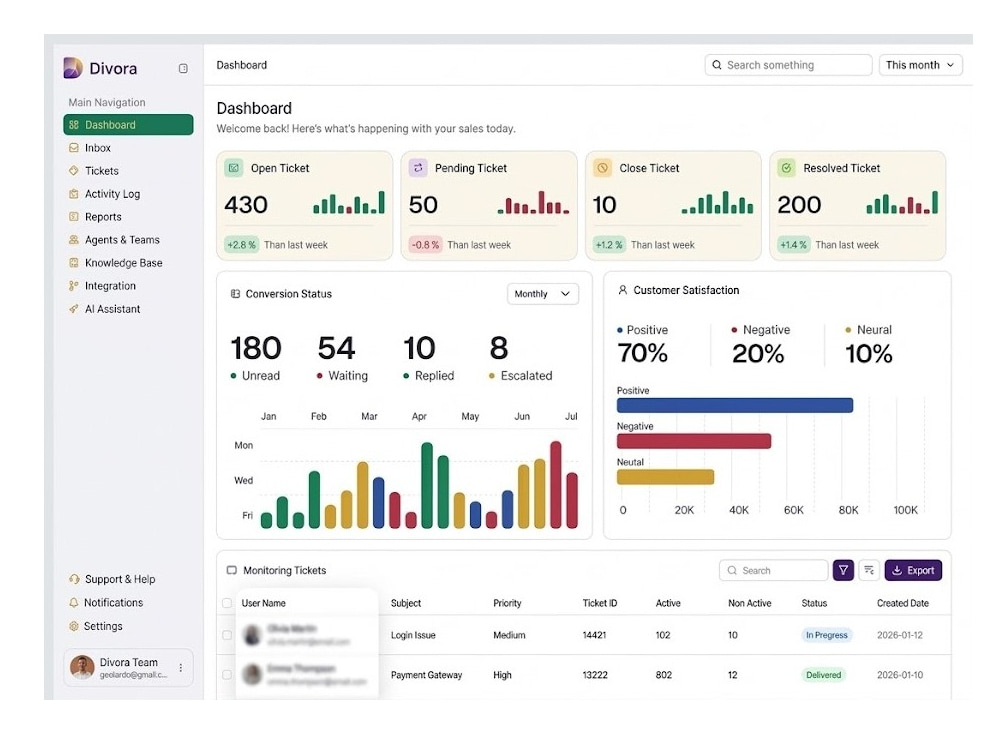The width and height of the screenshot is (1000, 750).
Task: Click the Delivered status badge
Action: [x=823, y=675]
